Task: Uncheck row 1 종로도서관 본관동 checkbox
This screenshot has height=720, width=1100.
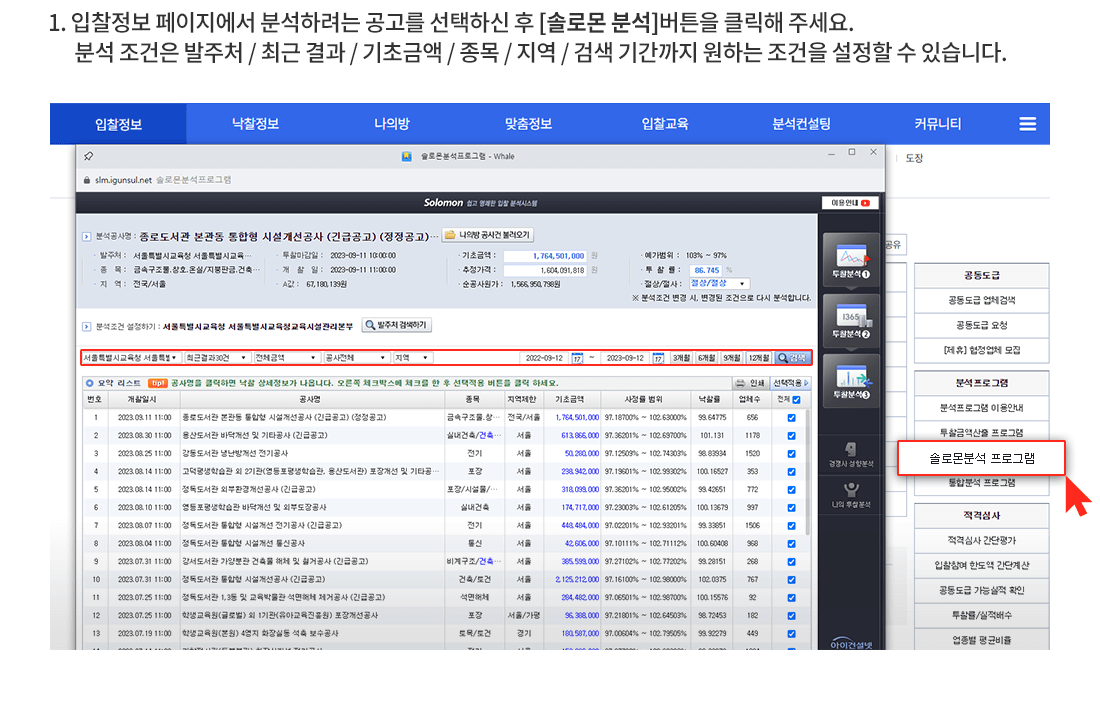Action: point(791,418)
